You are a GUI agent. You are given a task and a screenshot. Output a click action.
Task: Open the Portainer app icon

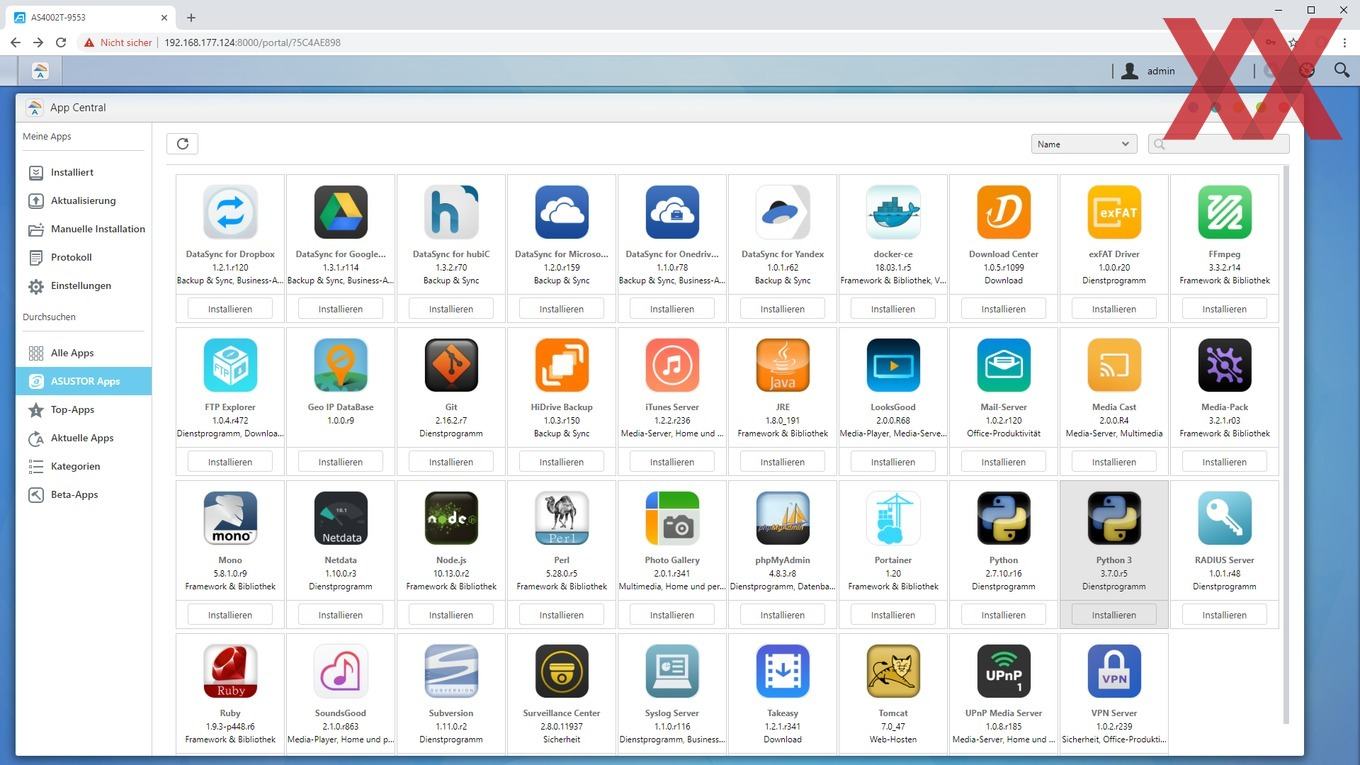pyautogui.click(x=893, y=518)
